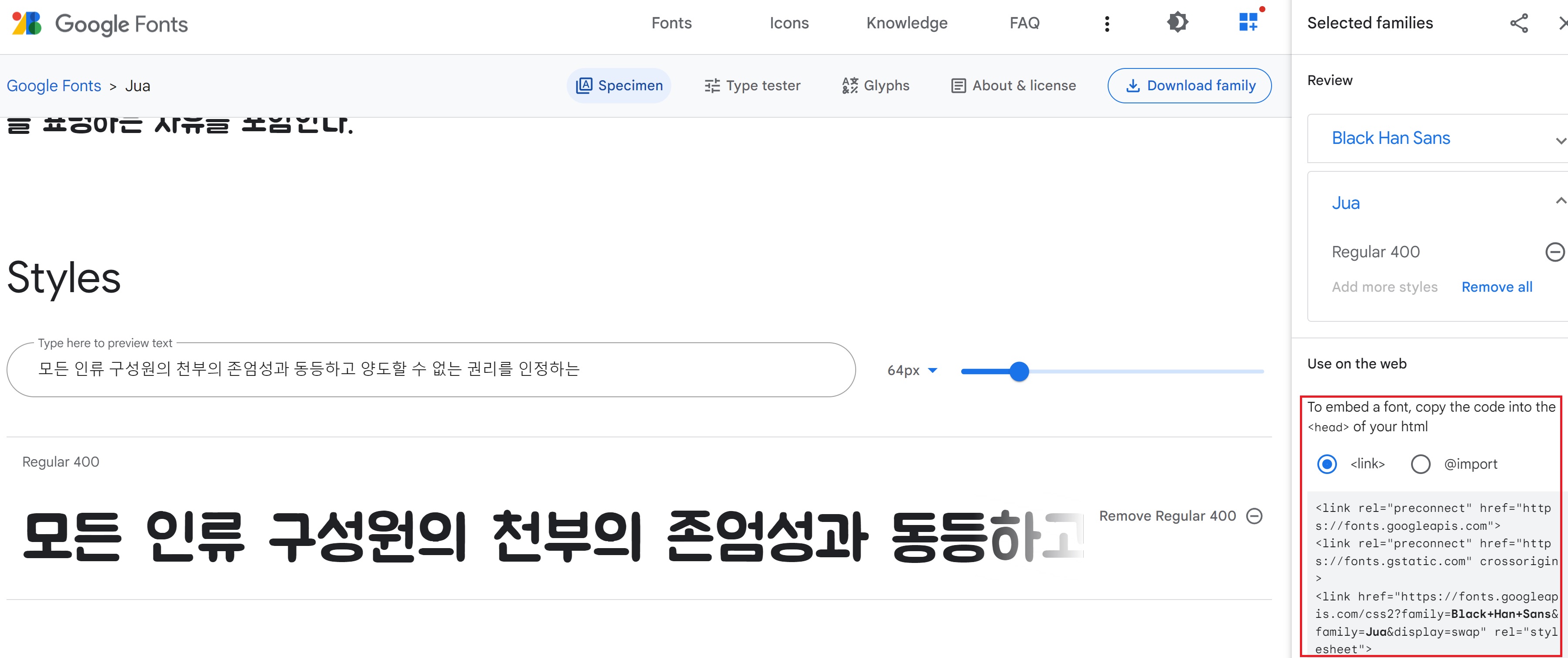1568x658 pixels.
Task: Click Remove all in the Jua card
Action: (x=1496, y=286)
